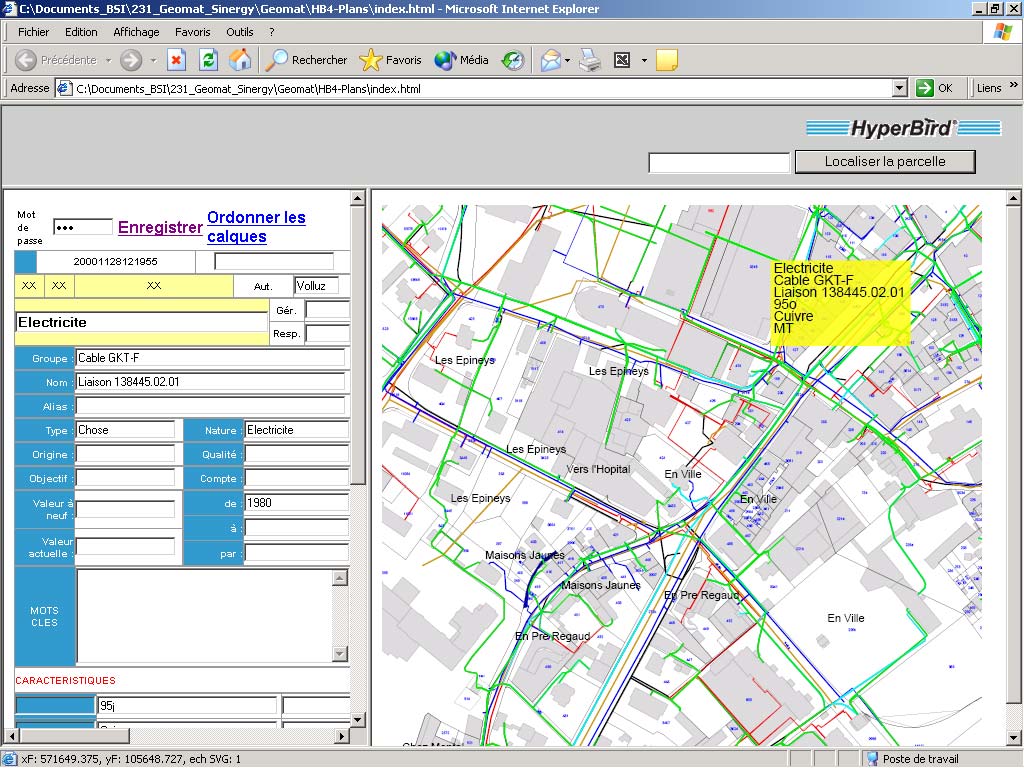The height and width of the screenshot is (768, 1024).
Task: Stop page loading with red X icon
Action: 176,60
